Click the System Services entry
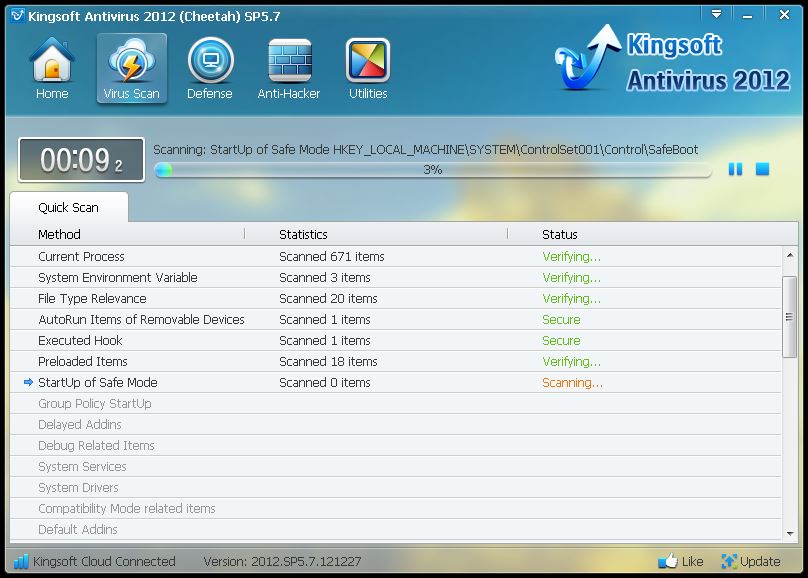This screenshot has width=808, height=578. pyautogui.click(x=82, y=467)
